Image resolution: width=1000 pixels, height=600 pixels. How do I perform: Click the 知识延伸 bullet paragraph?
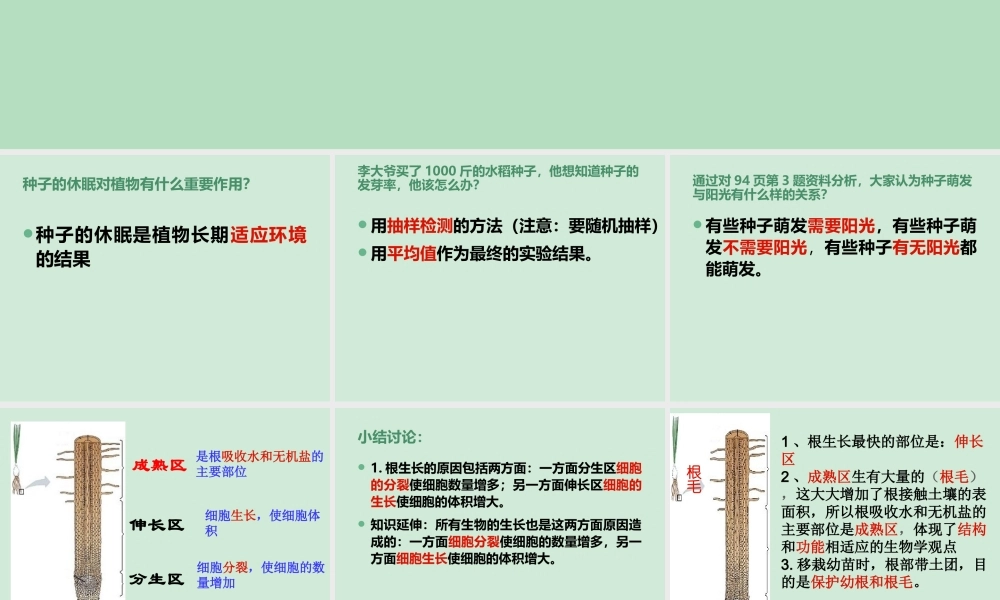pyautogui.click(x=506, y=542)
